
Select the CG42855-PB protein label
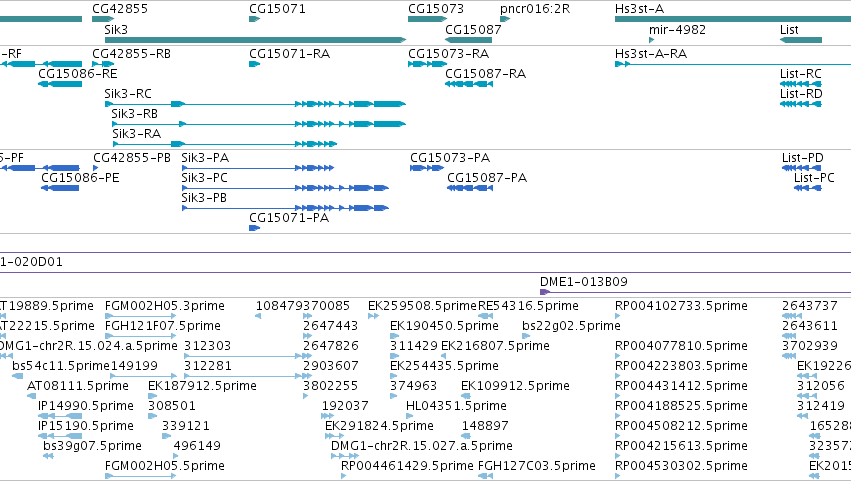(x=132, y=158)
